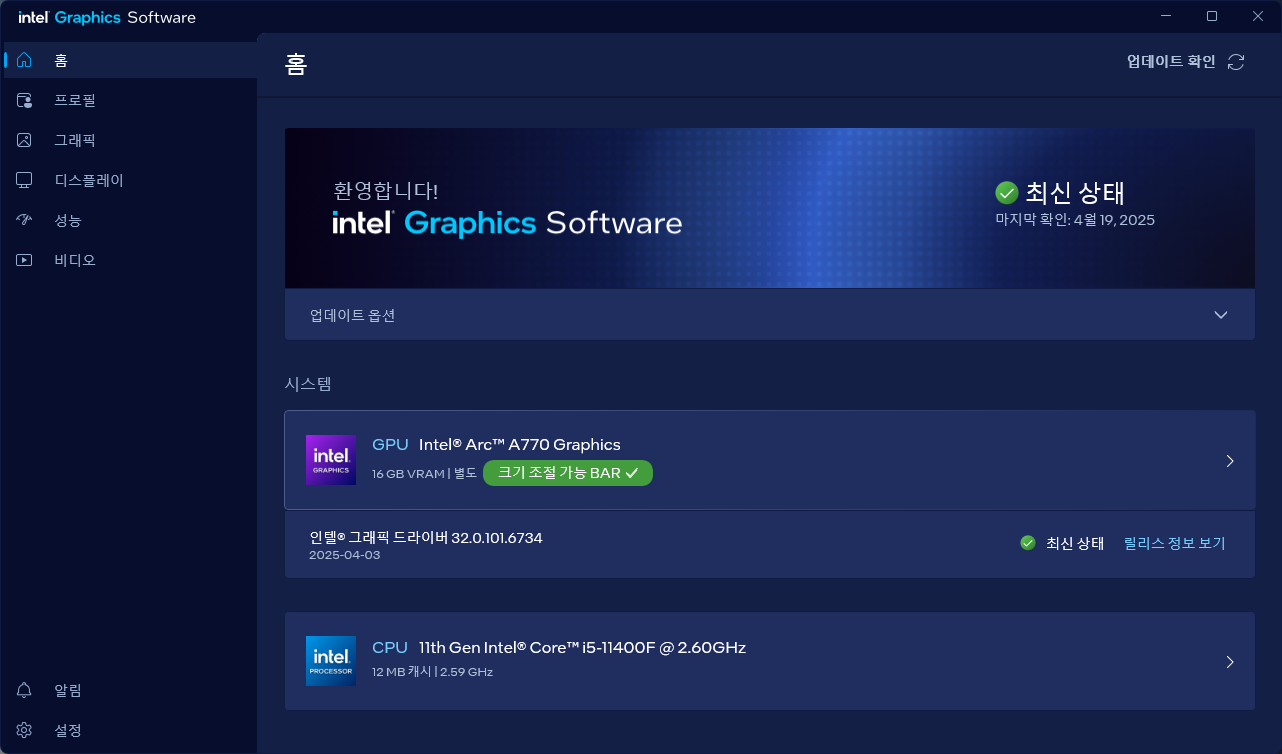
Task: Open the 프로필 menu item
Action: coord(130,100)
